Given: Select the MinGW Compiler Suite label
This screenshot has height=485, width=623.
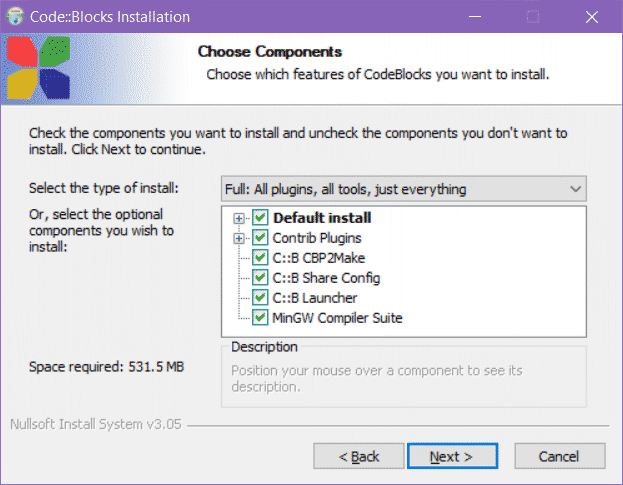Looking at the screenshot, I should (x=337, y=318).
